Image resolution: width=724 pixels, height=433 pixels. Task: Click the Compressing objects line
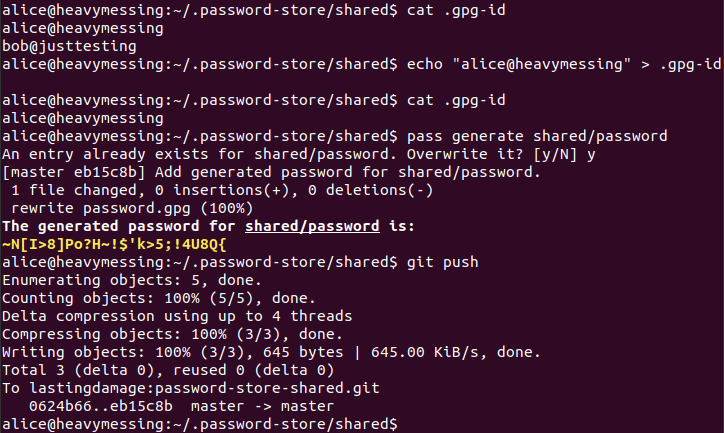(x=172, y=334)
